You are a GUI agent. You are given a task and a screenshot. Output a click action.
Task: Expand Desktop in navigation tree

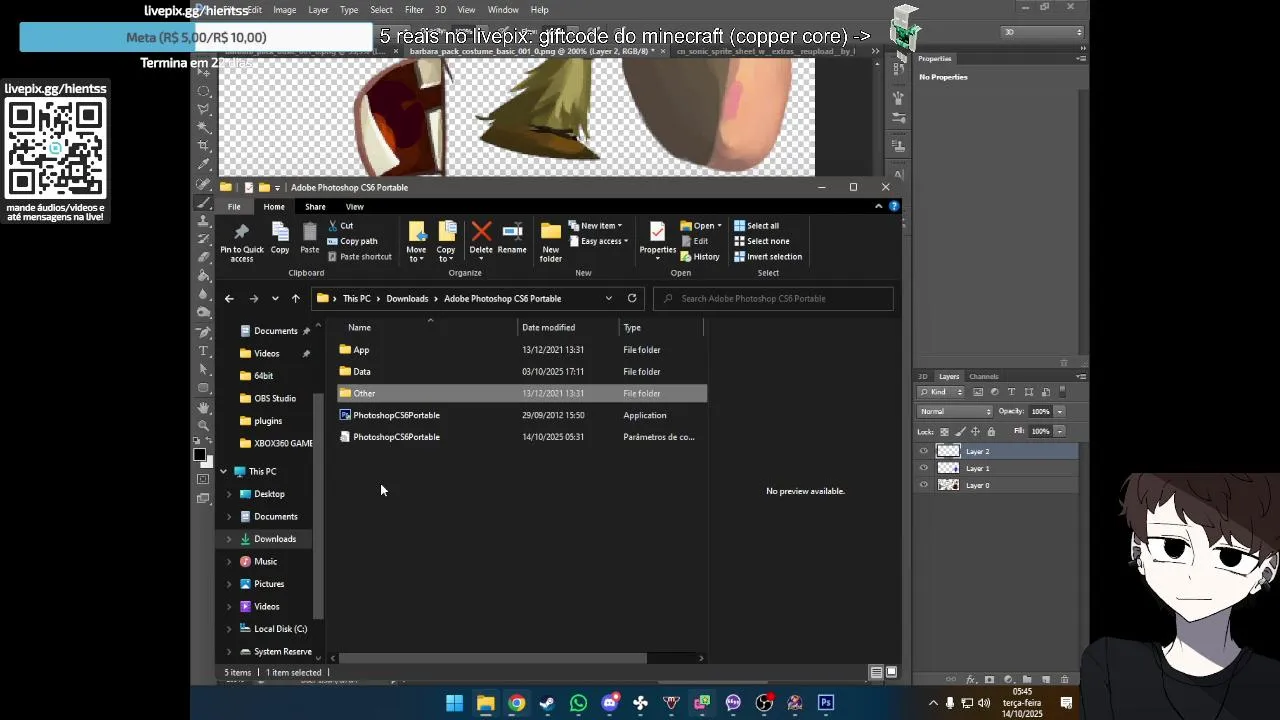pyautogui.click(x=229, y=494)
